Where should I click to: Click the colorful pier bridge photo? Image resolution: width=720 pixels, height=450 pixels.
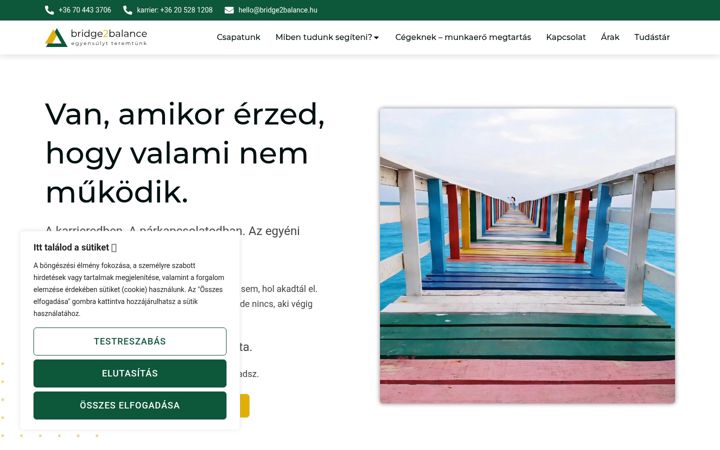pyautogui.click(x=527, y=256)
